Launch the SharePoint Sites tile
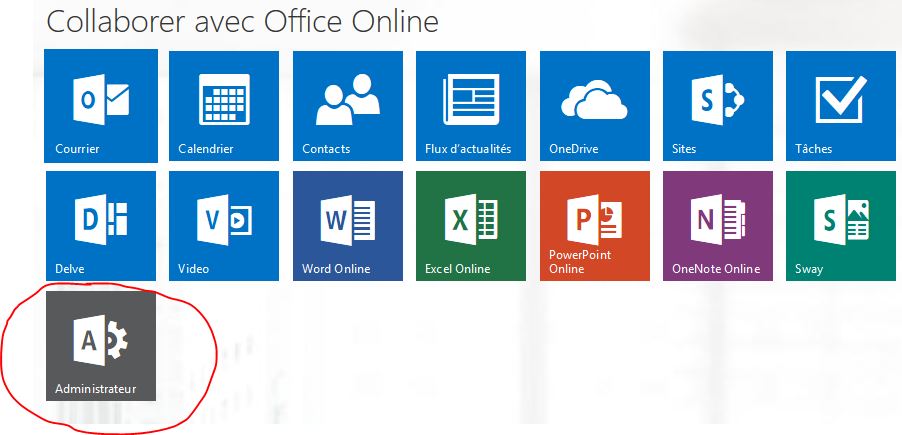 tap(718, 106)
